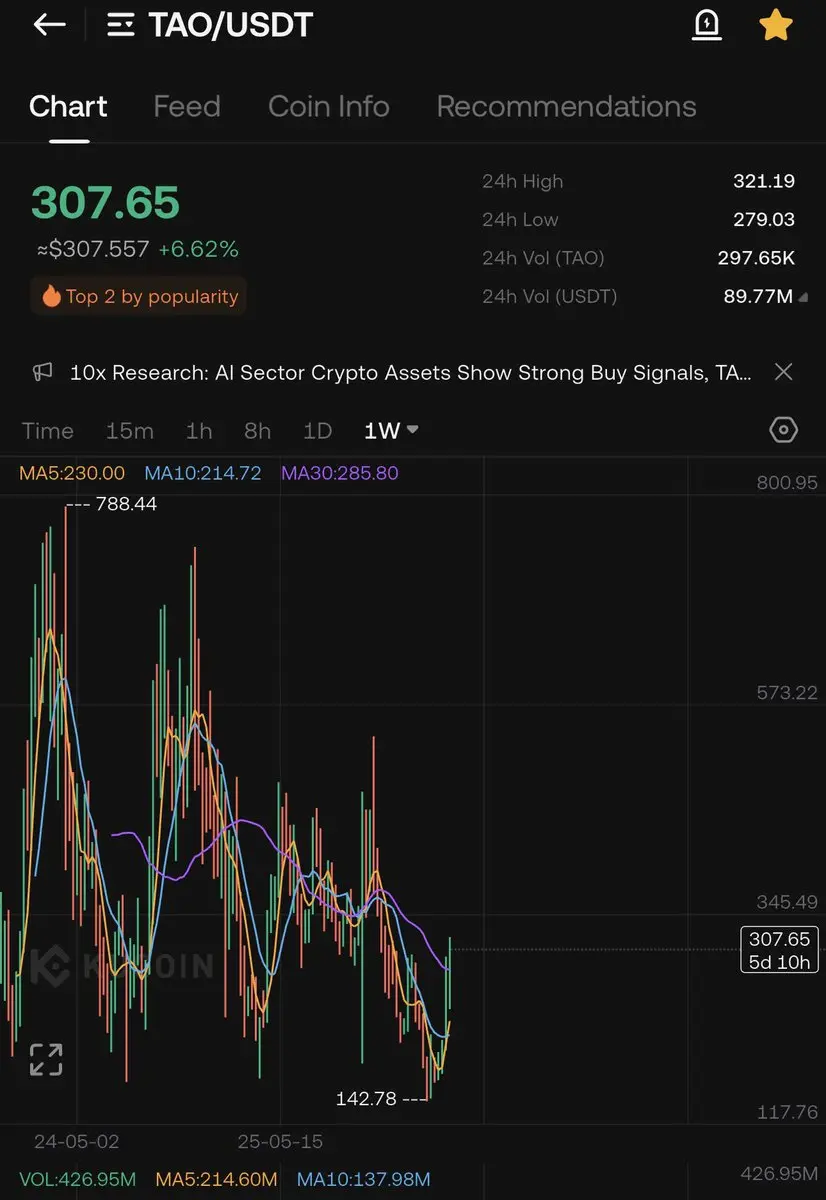Tap the volume MA5:214.60M label

click(216, 1180)
